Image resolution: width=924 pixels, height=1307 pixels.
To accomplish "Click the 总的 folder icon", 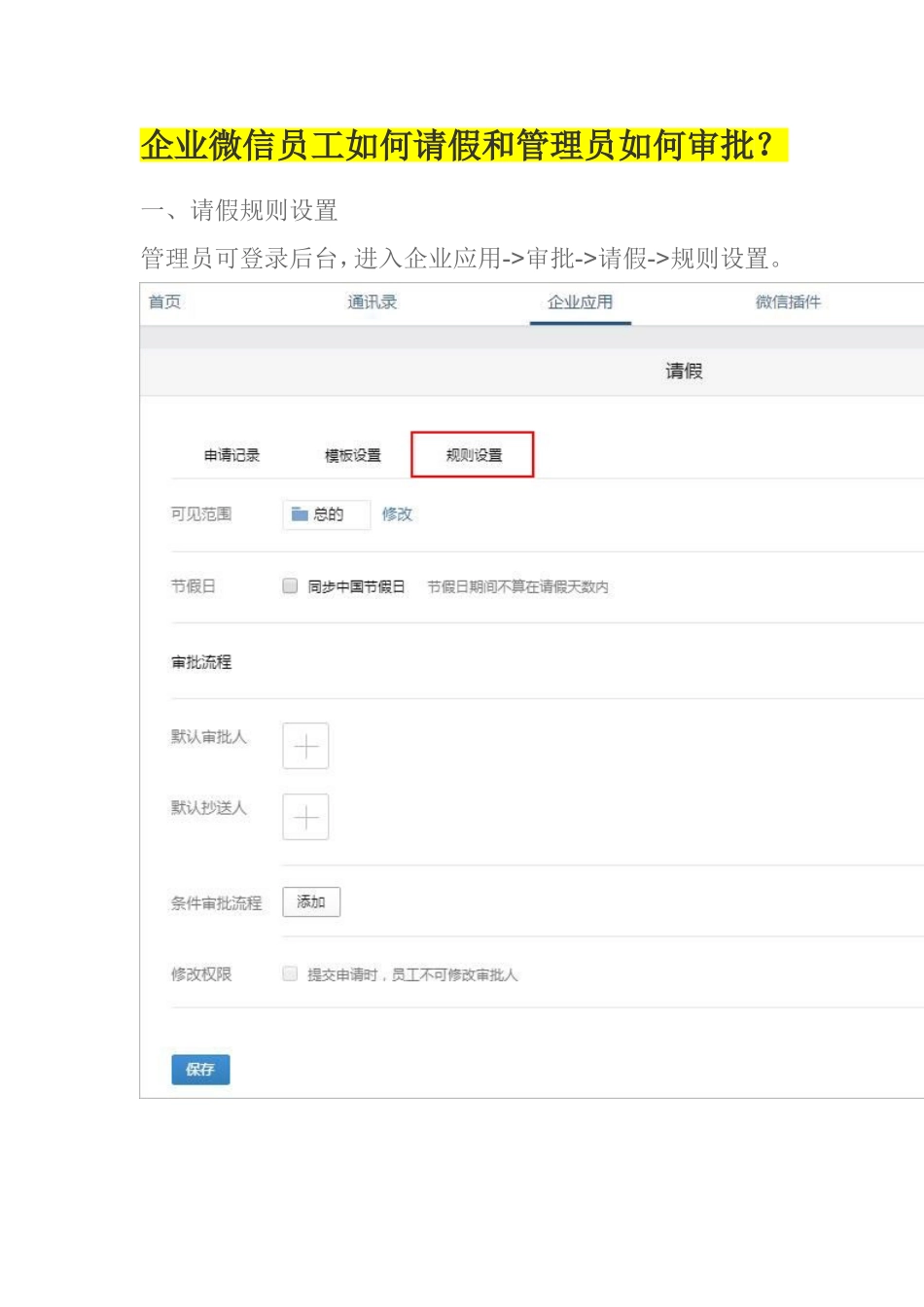I will pos(300,514).
